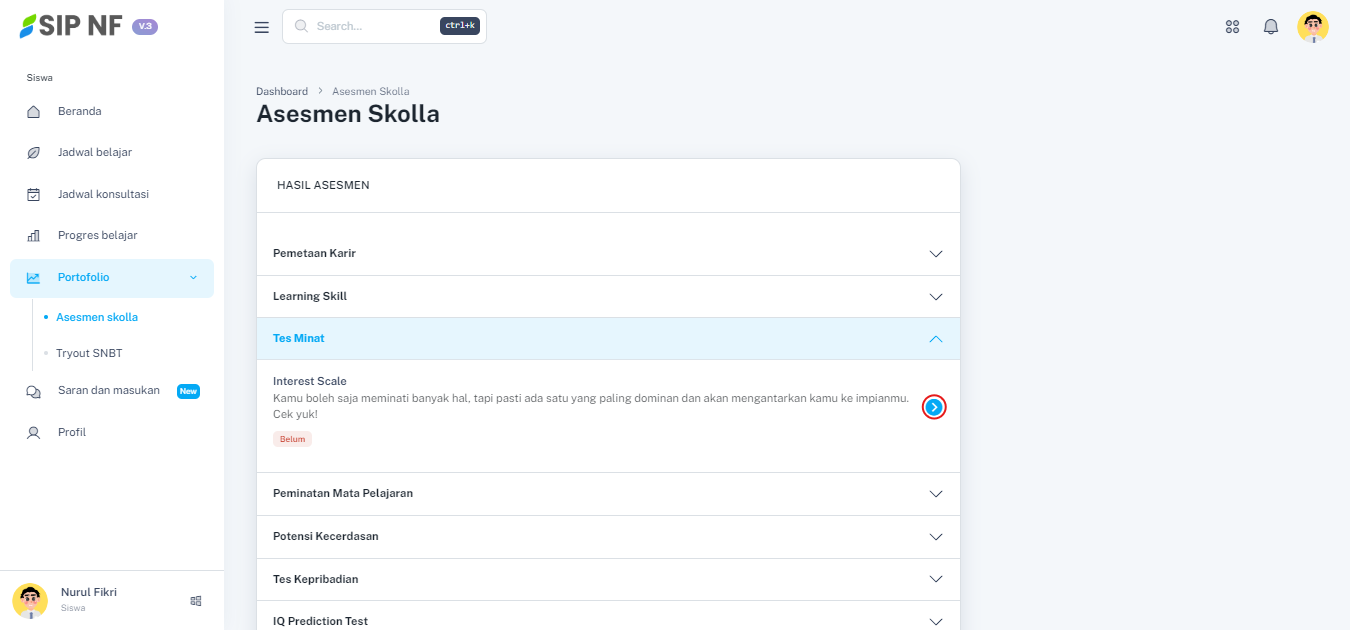Click the Beranda home icon

(34, 112)
